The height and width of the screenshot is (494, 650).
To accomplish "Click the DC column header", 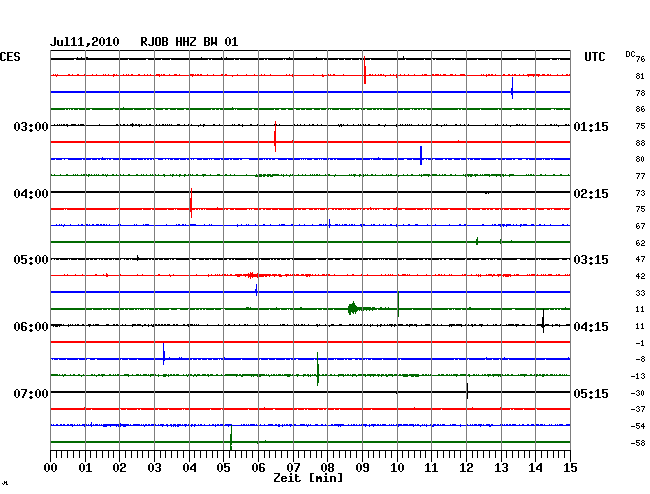I will 630,54.
